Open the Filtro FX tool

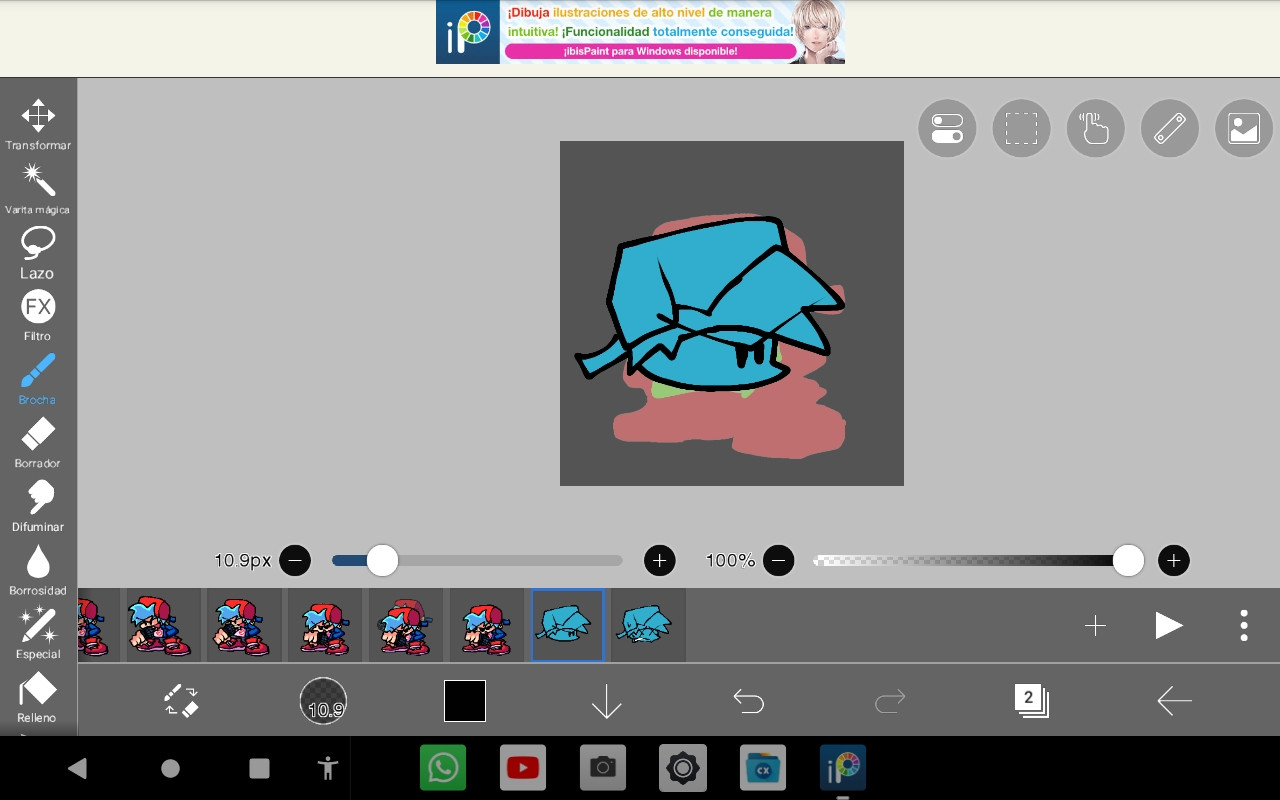point(38,316)
